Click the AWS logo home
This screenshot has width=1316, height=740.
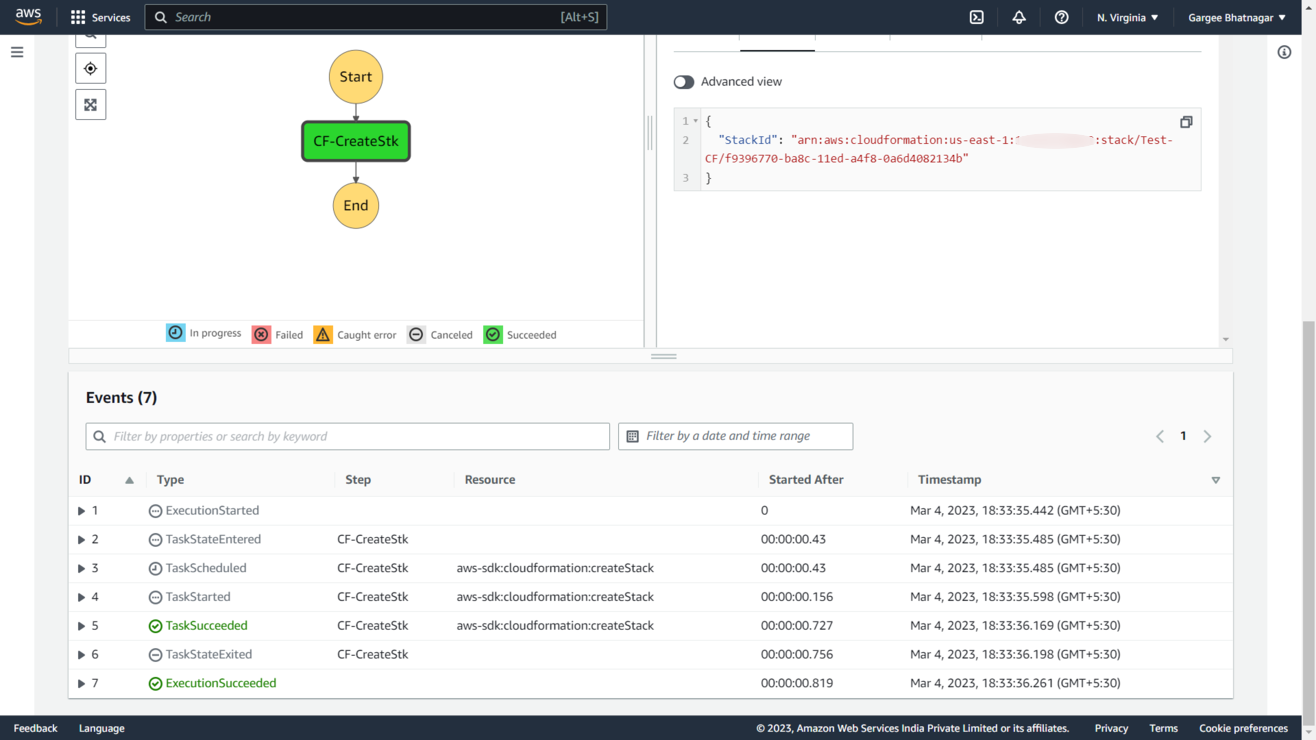(28, 17)
